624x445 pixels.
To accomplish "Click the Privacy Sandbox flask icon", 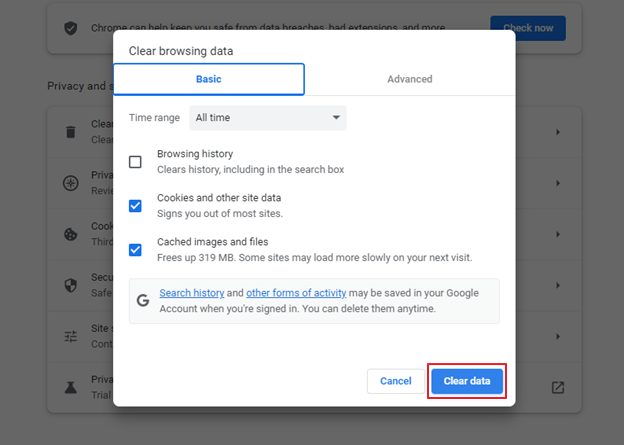I will (71, 387).
